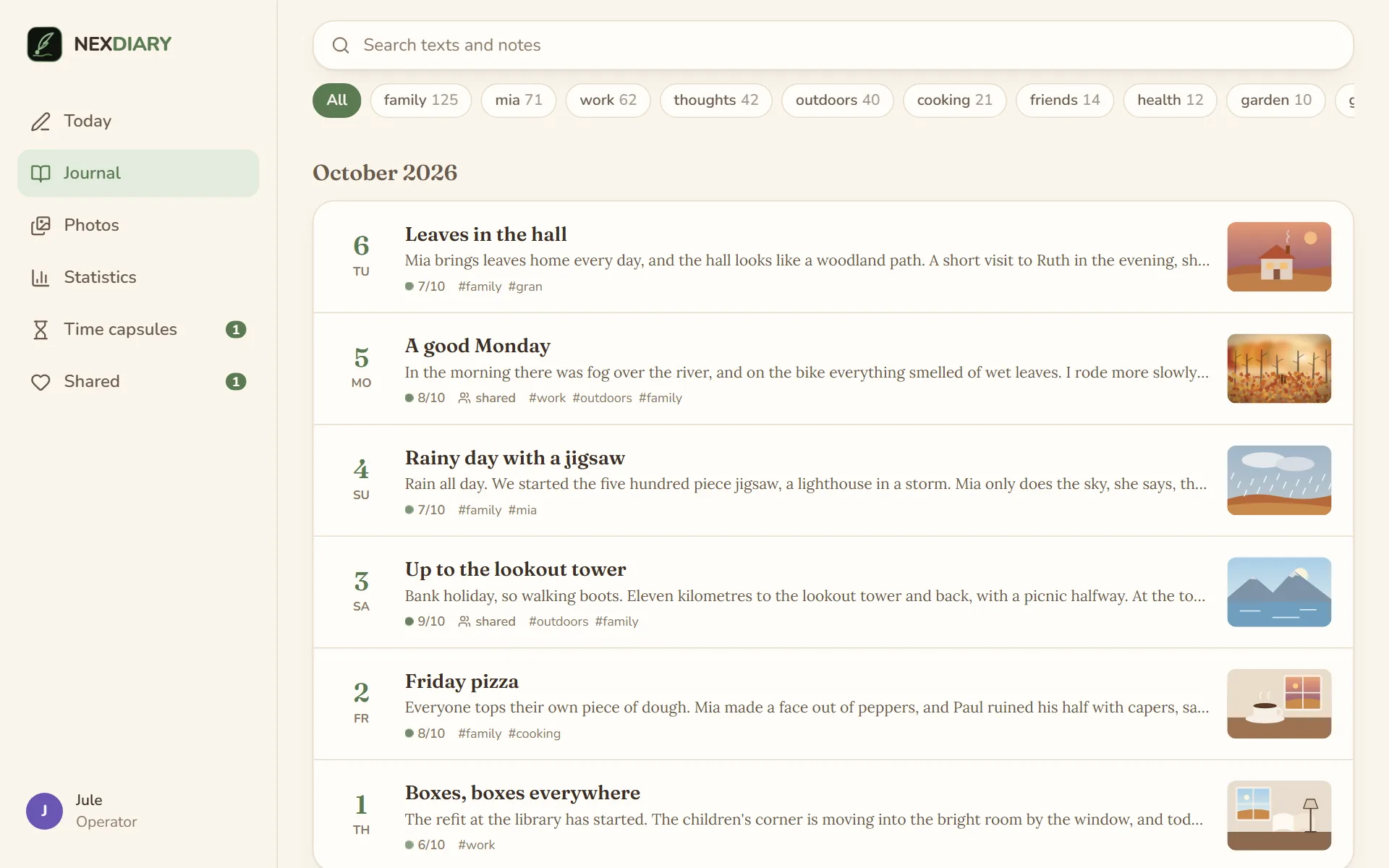Filter by outdoors tag chip
This screenshot has width=1389, height=868.
click(x=838, y=101)
